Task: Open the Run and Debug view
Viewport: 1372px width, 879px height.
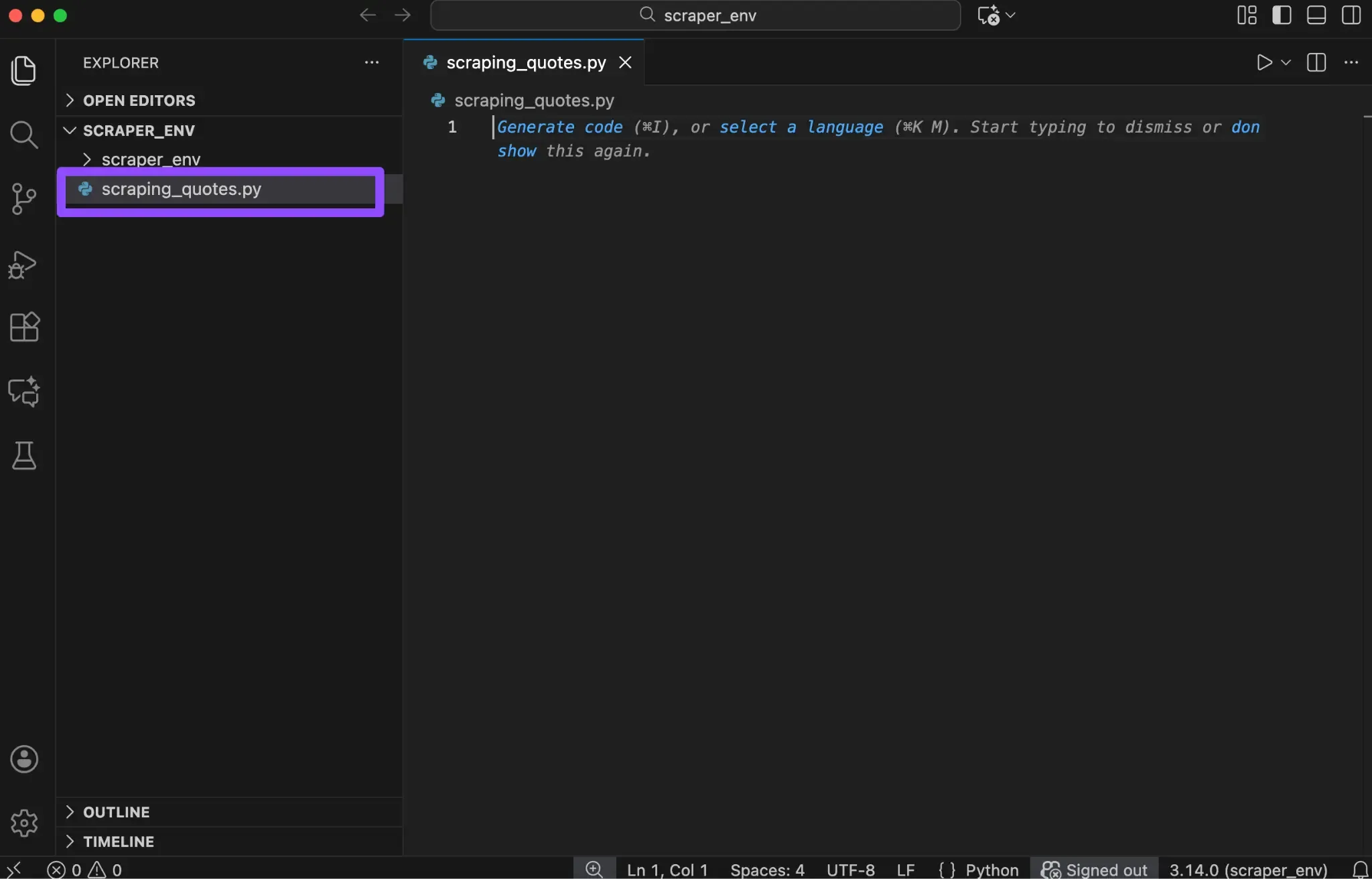Action: 25,264
